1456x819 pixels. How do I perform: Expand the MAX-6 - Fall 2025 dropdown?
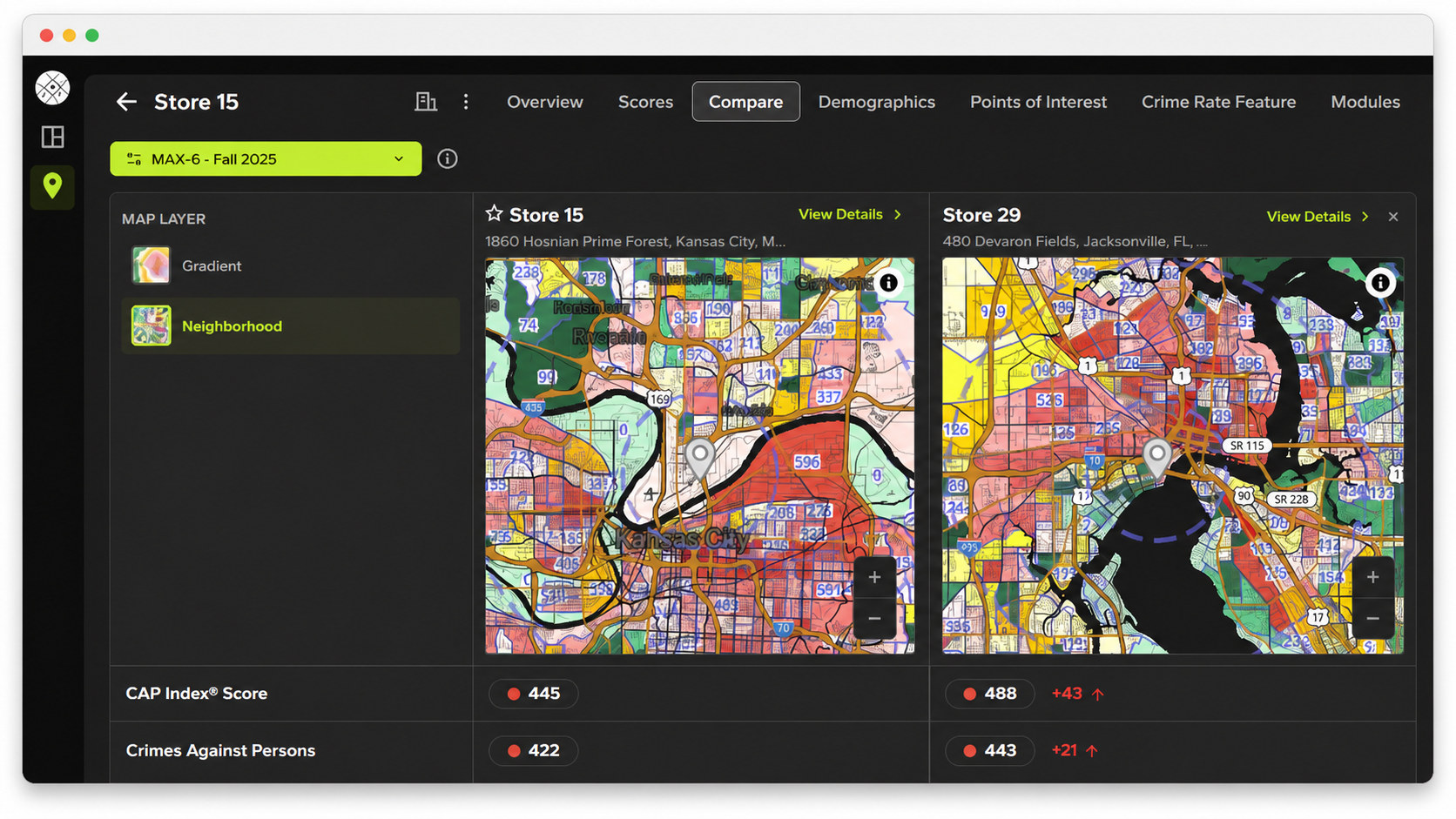266,158
